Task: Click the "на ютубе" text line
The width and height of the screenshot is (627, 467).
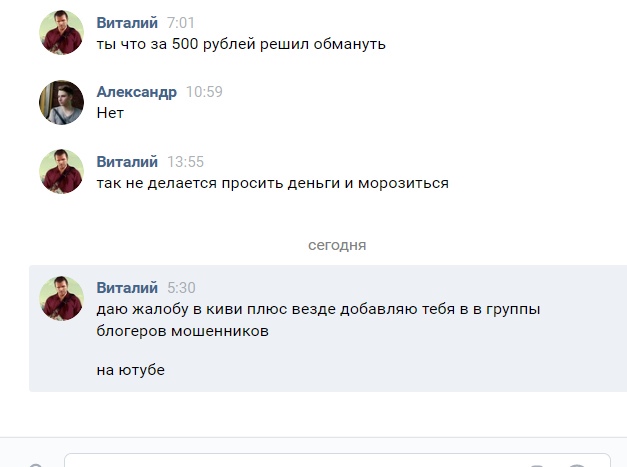Action: coord(130,370)
